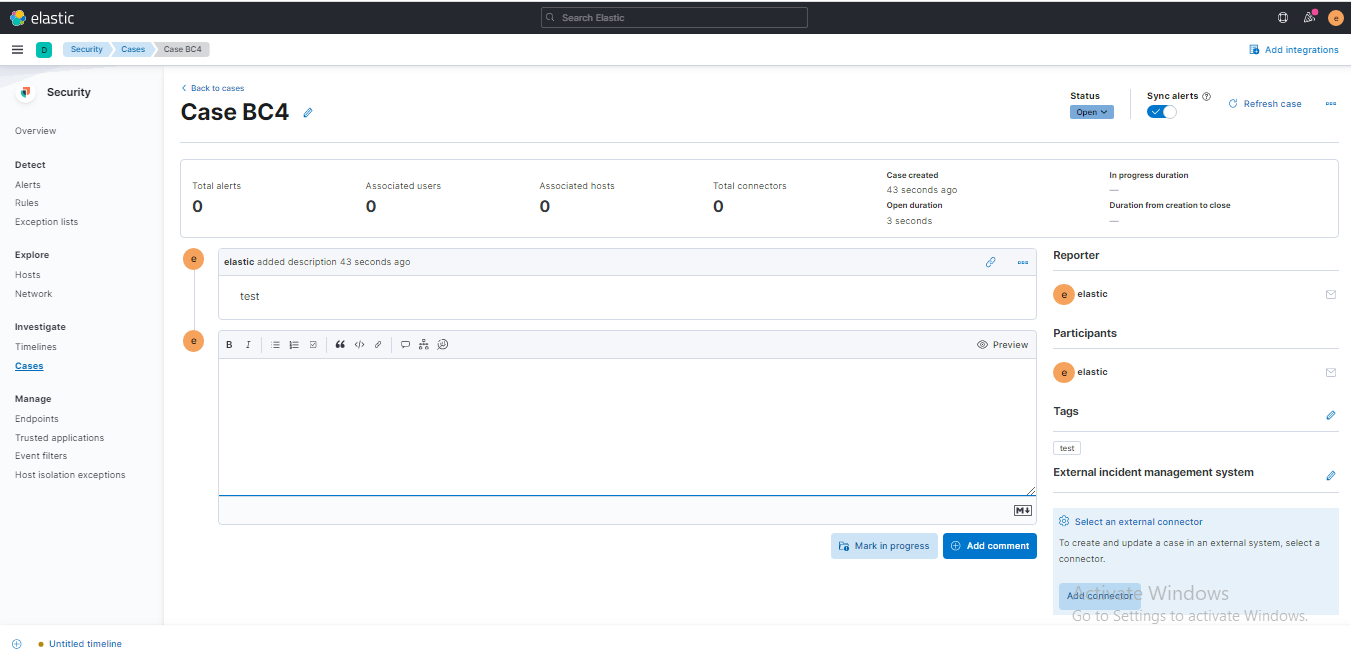The width and height of the screenshot is (1351, 657).
Task: Open description actions ellipsis menu
Action: coord(1022,262)
